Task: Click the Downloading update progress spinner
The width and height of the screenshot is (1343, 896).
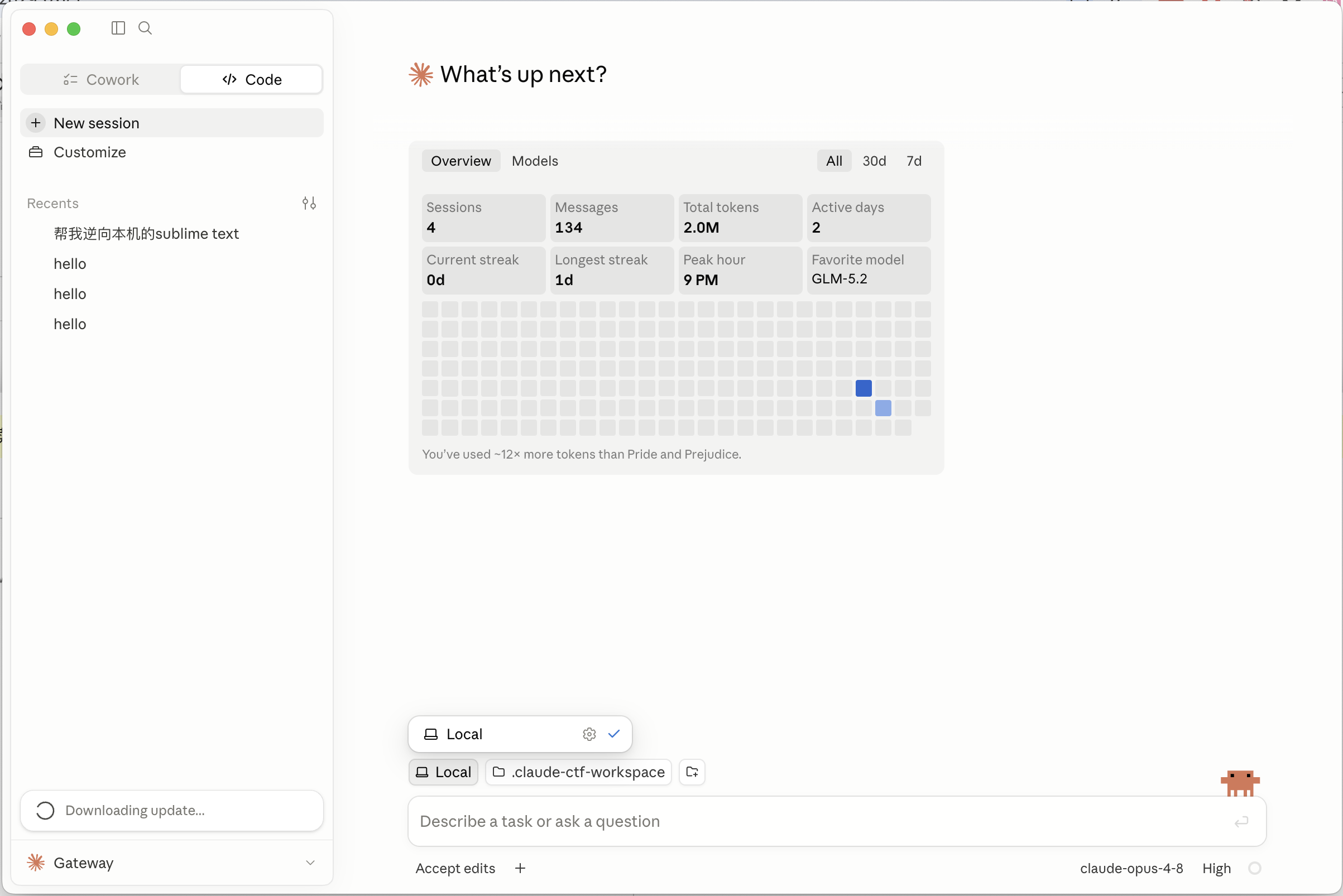Action: click(45, 811)
